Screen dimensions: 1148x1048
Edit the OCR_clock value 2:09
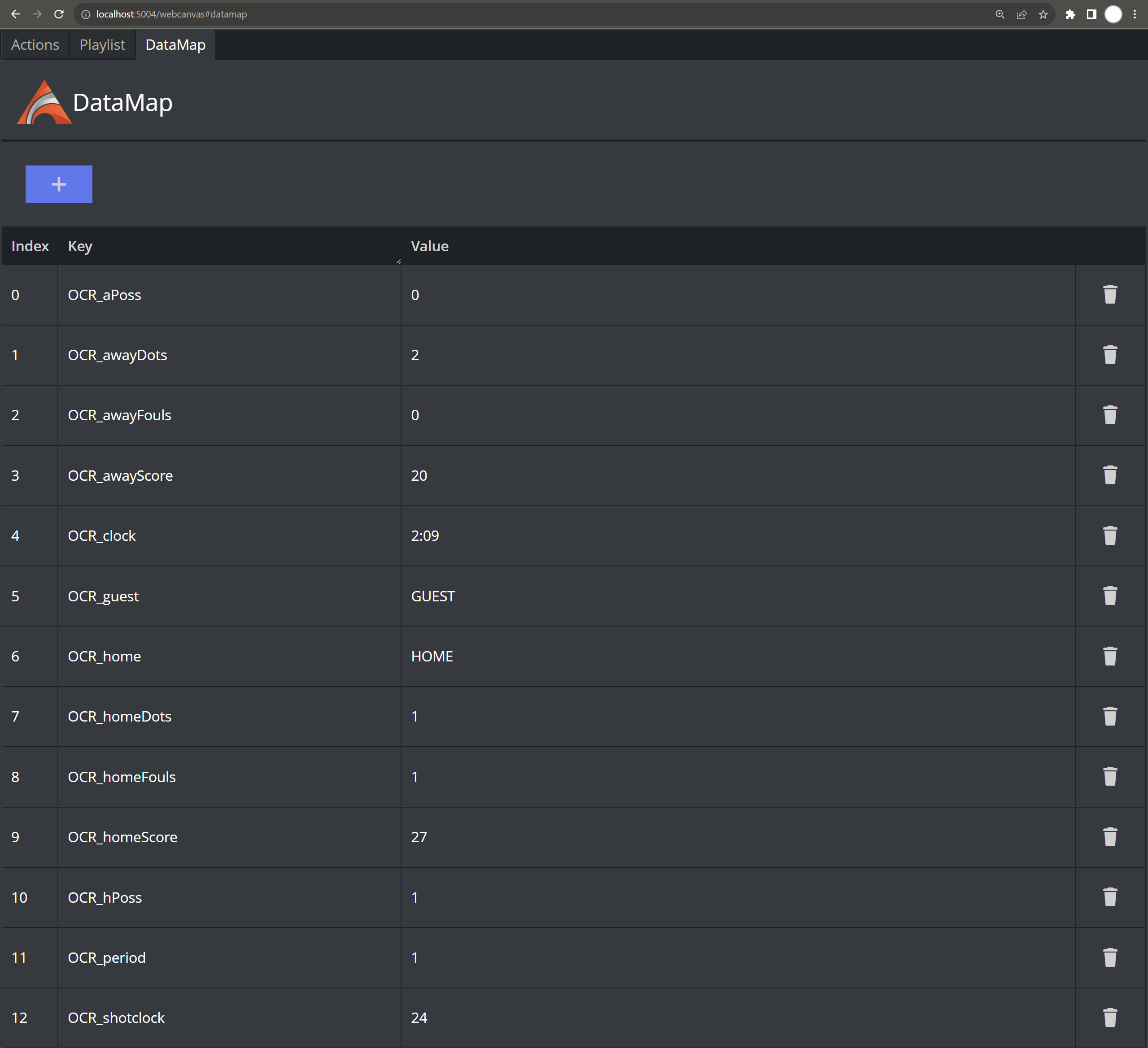point(425,536)
